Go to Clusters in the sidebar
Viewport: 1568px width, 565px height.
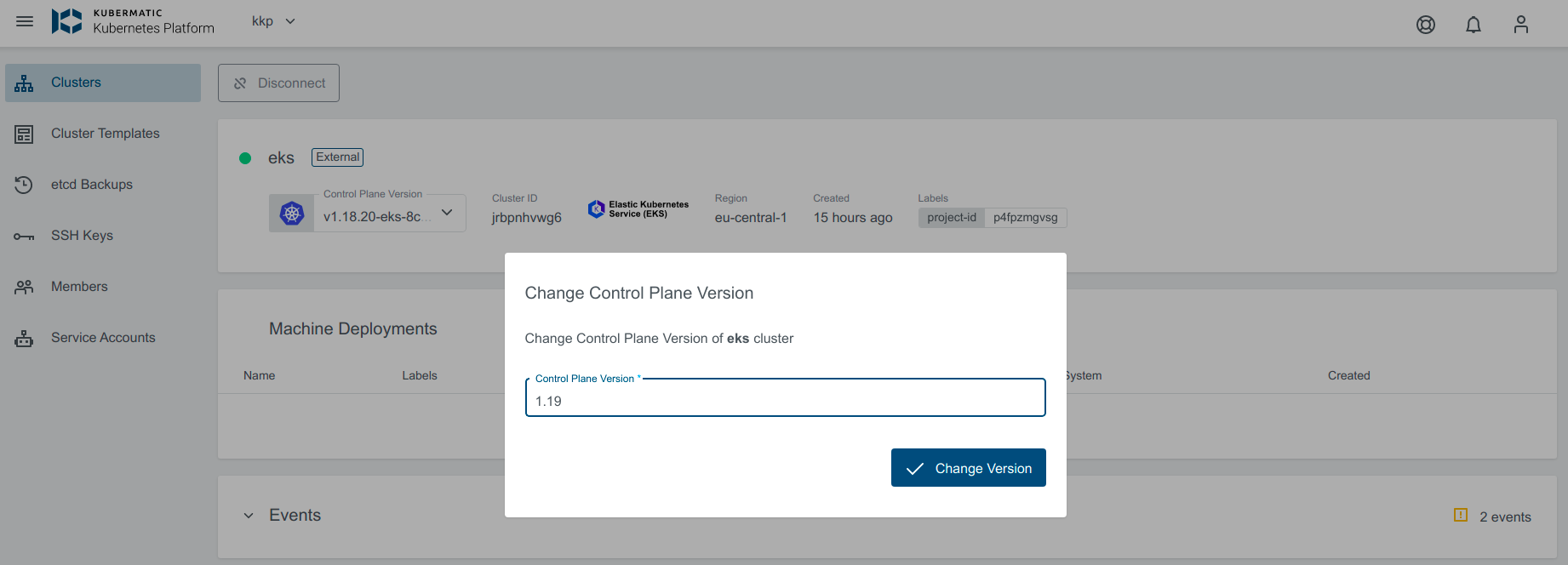103,83
